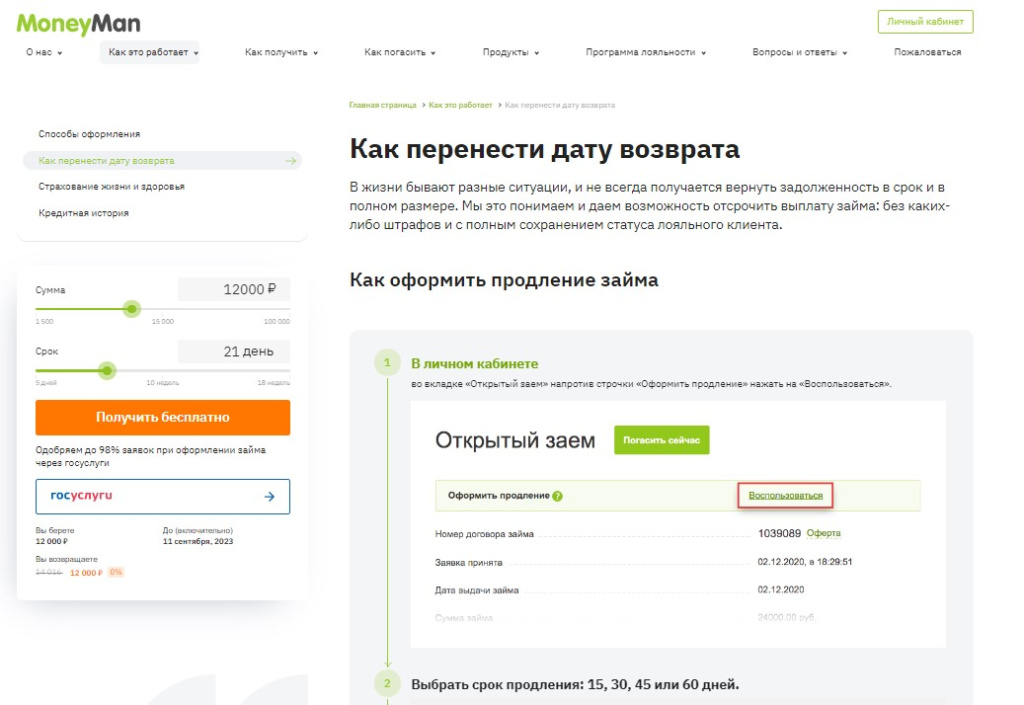Open the Продукты menu

tap(511, 53)
